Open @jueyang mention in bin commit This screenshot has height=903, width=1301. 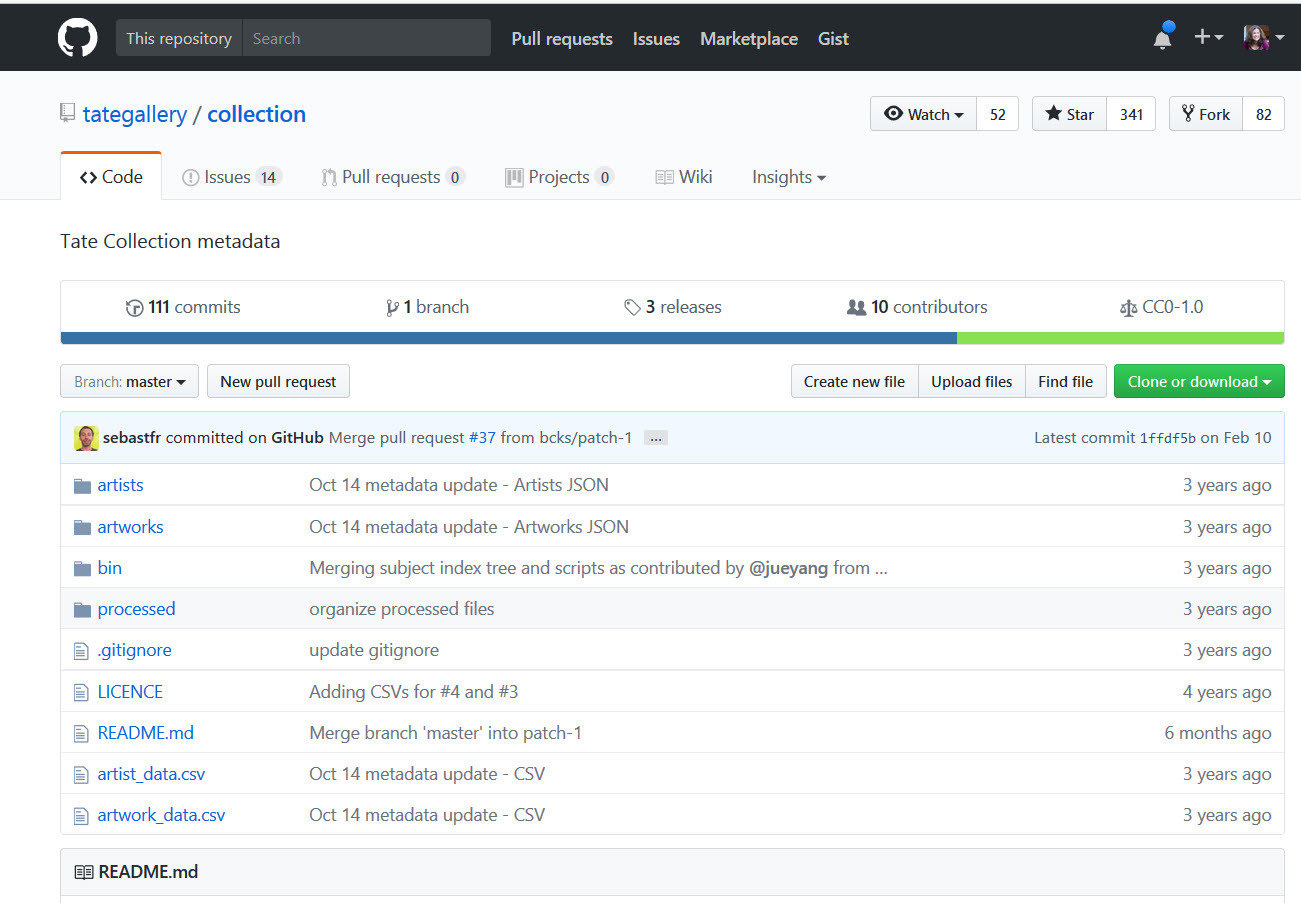[788, 568]
